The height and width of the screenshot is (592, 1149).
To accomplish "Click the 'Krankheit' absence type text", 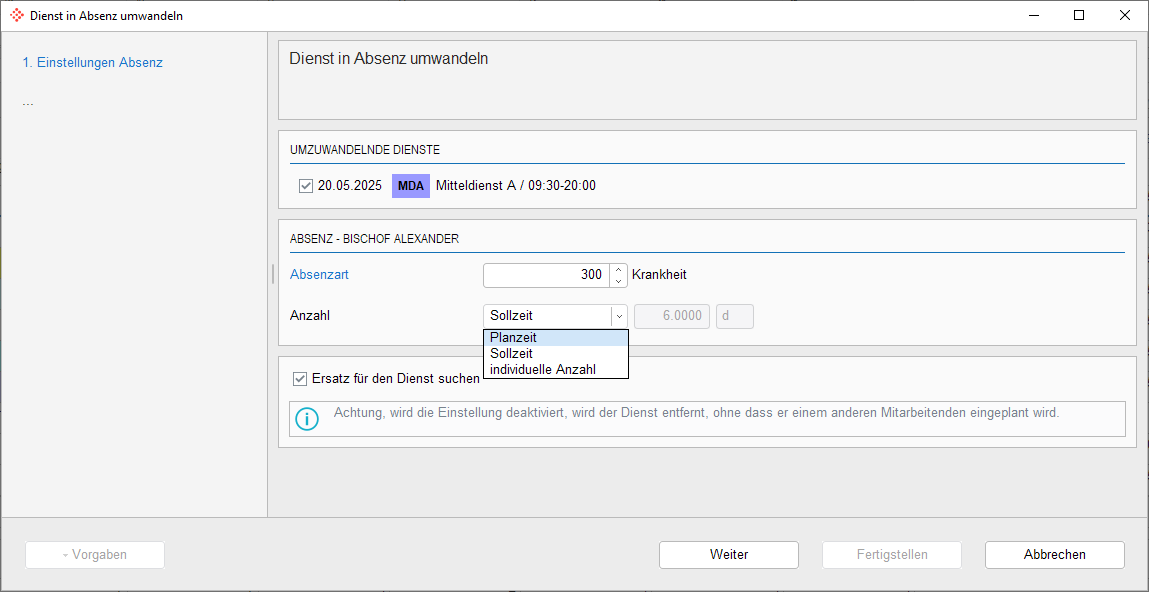I will point(659,275).
